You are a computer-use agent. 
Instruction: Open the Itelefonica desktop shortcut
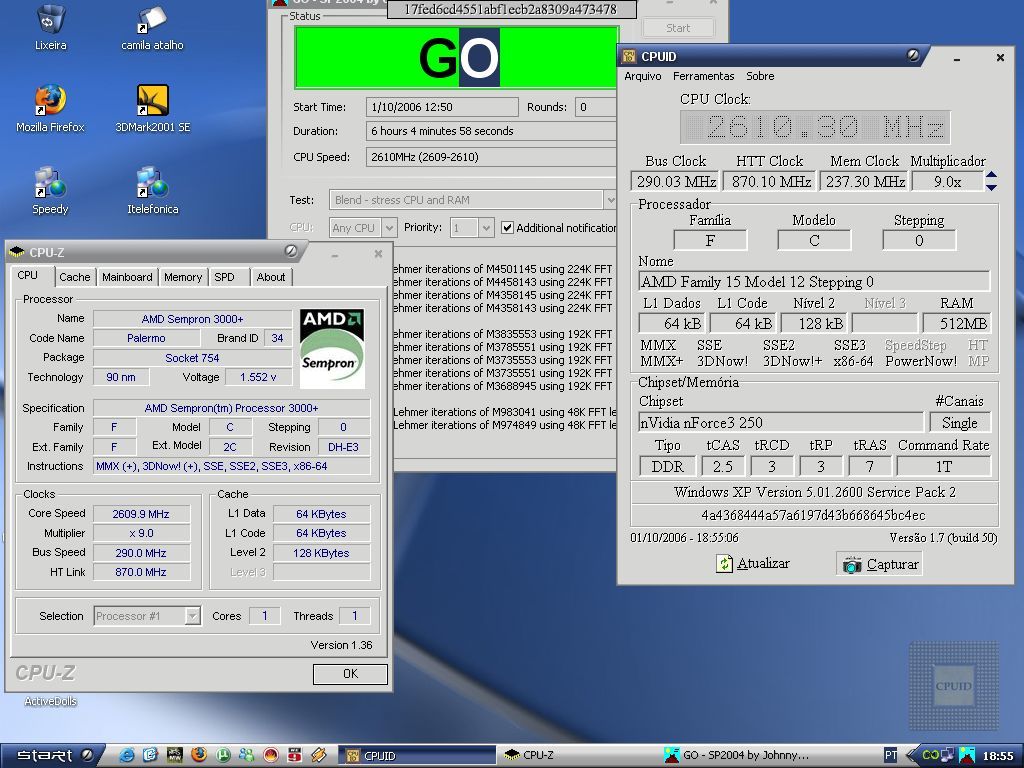coord(153,191)
